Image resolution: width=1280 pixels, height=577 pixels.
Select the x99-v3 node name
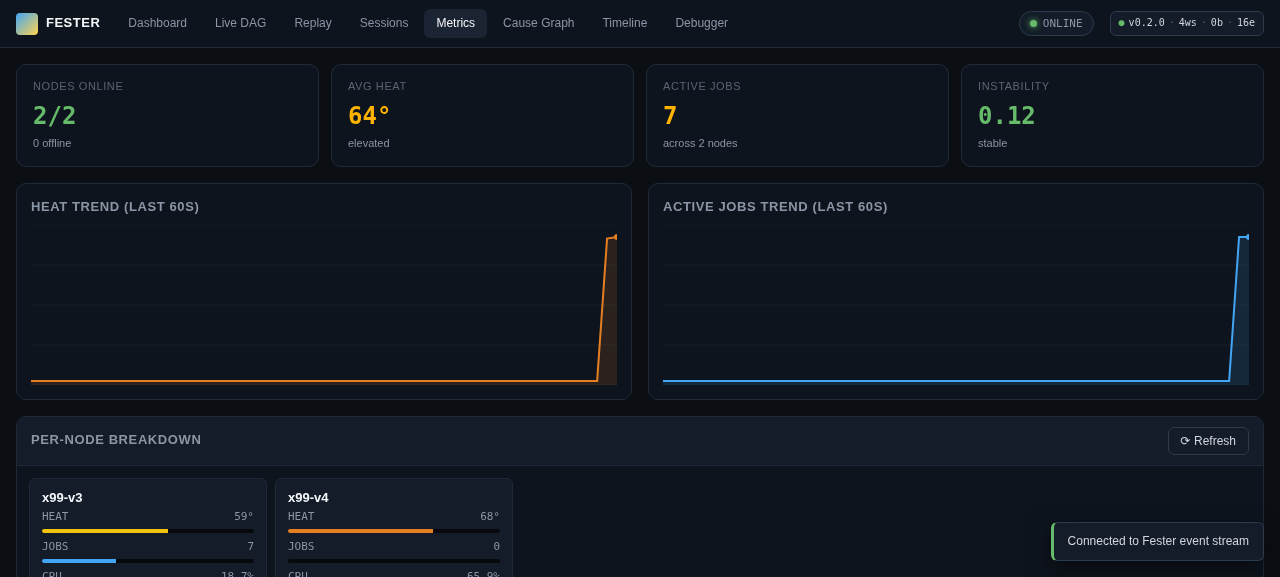click(x=62, y=498)
